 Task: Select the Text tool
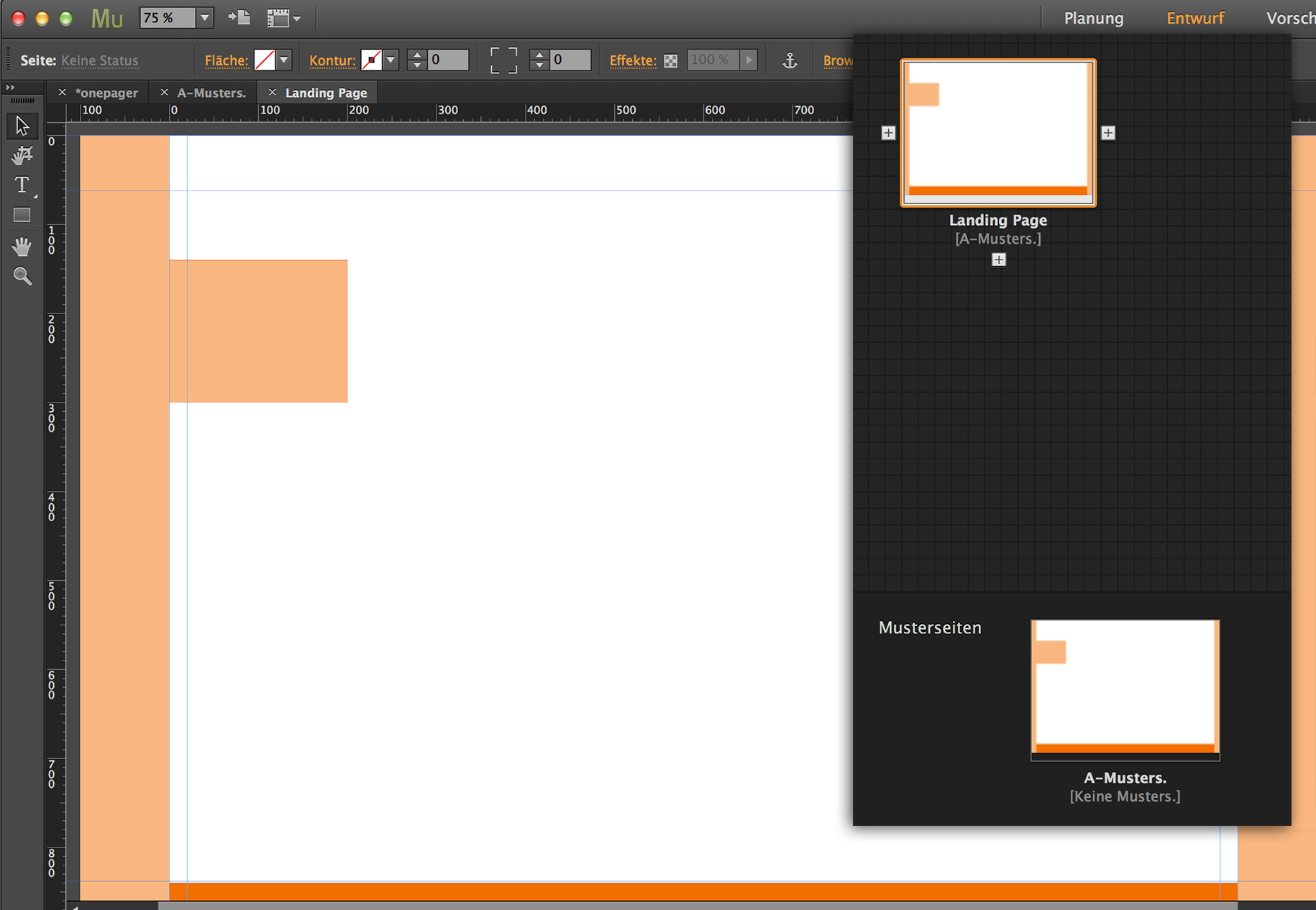click(x=22, y=185)
